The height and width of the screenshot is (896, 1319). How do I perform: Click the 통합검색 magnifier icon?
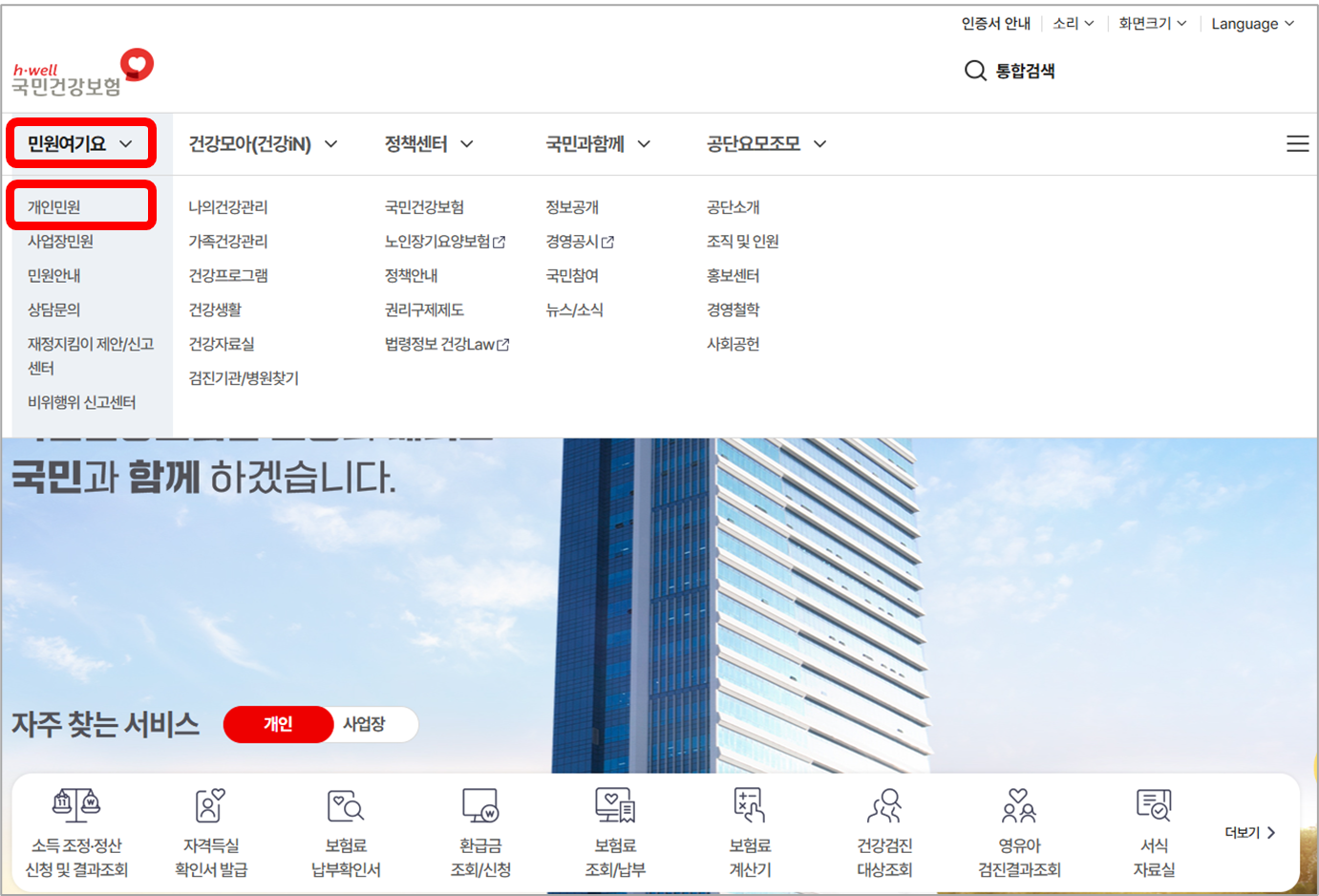974,71
